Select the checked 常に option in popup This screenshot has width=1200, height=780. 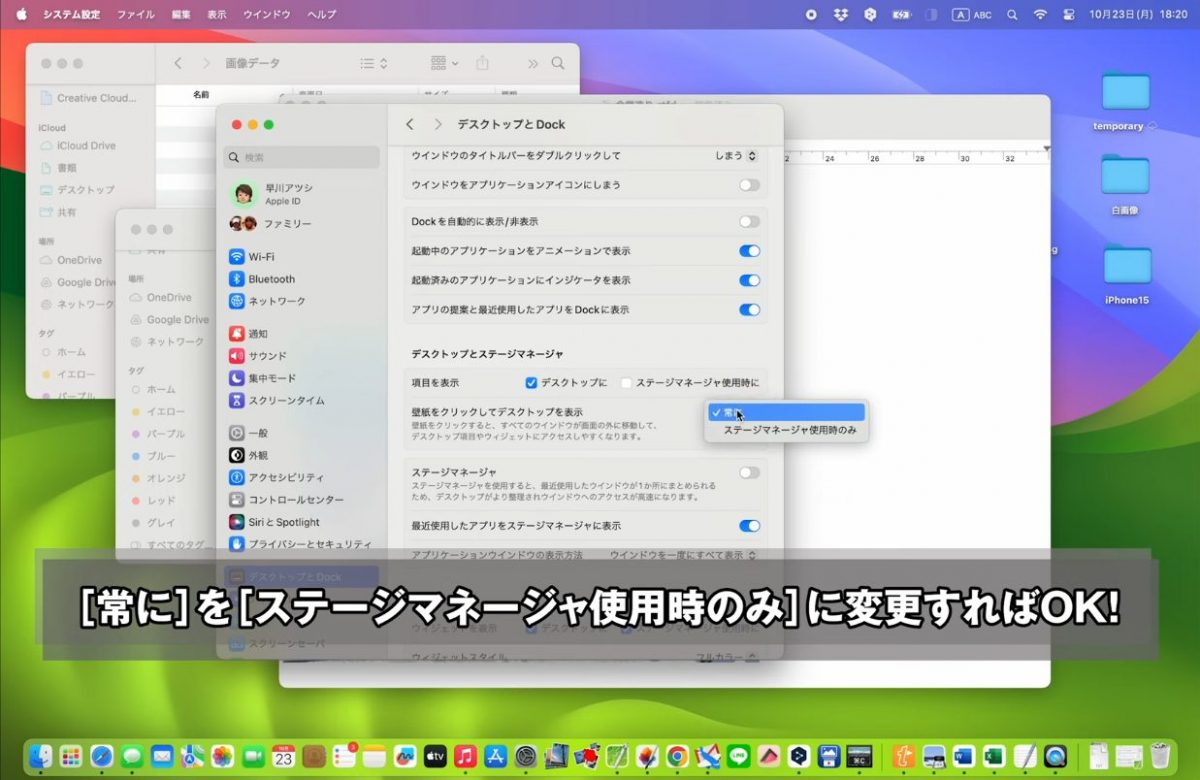pos(786,412)
